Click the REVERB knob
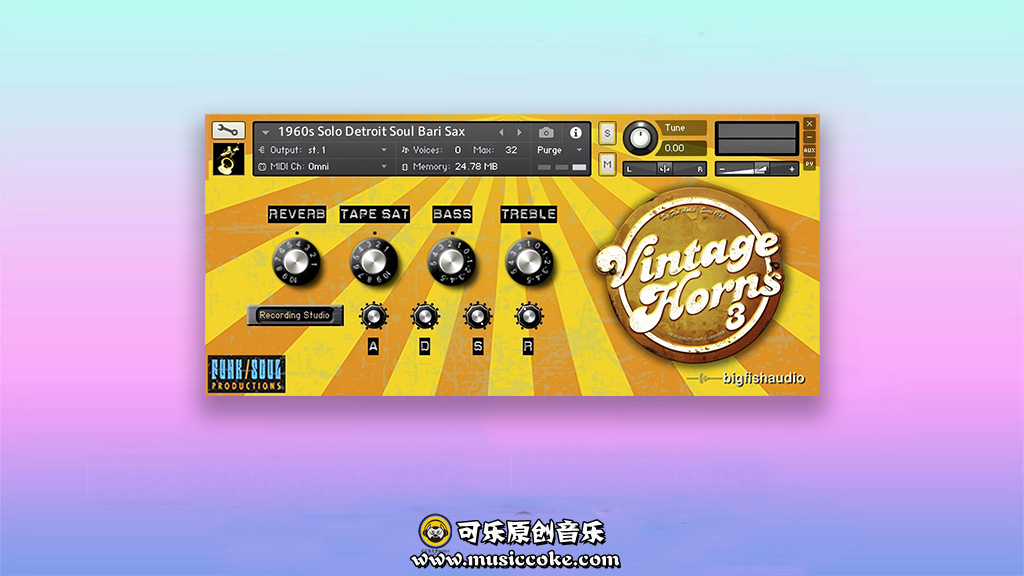This screenshot has width=1024, height=576. 296,262
